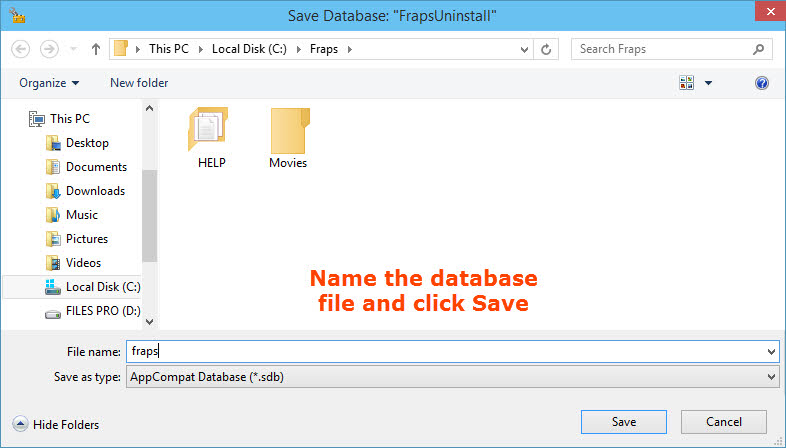786x448 pixels.
Task: Select This PC in the address breadcrumb
Action: tap(168, 49)
